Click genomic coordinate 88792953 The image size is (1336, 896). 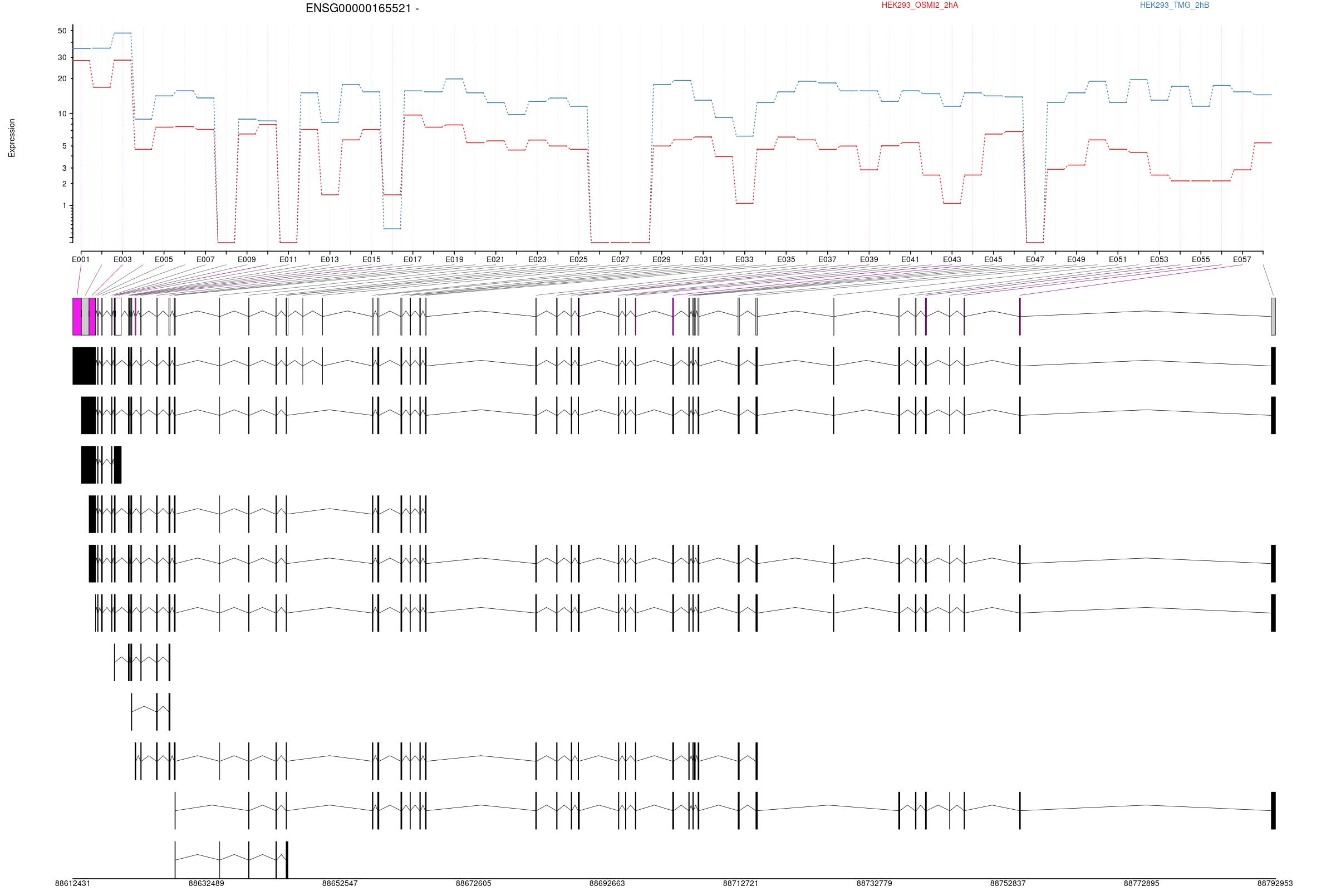1275,883
